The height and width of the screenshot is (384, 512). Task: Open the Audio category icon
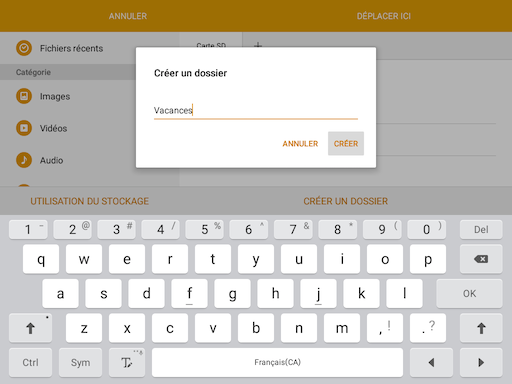tap(24, 160)
